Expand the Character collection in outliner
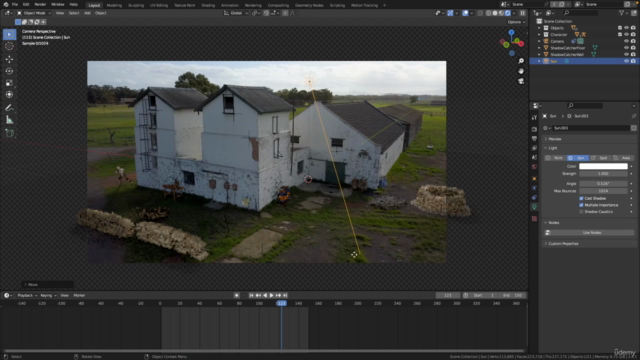640x360 pixels. pyautogui.click(x=539, y=34)
